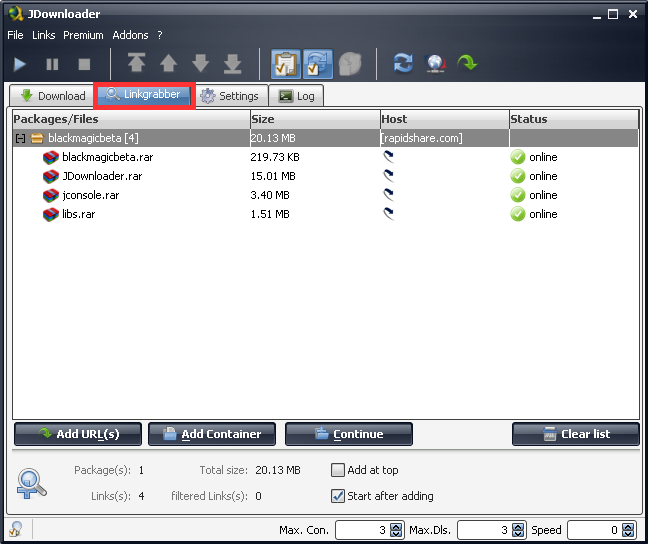Click online status icon for libs.rar
648x544 pixels.
point(518,214)
